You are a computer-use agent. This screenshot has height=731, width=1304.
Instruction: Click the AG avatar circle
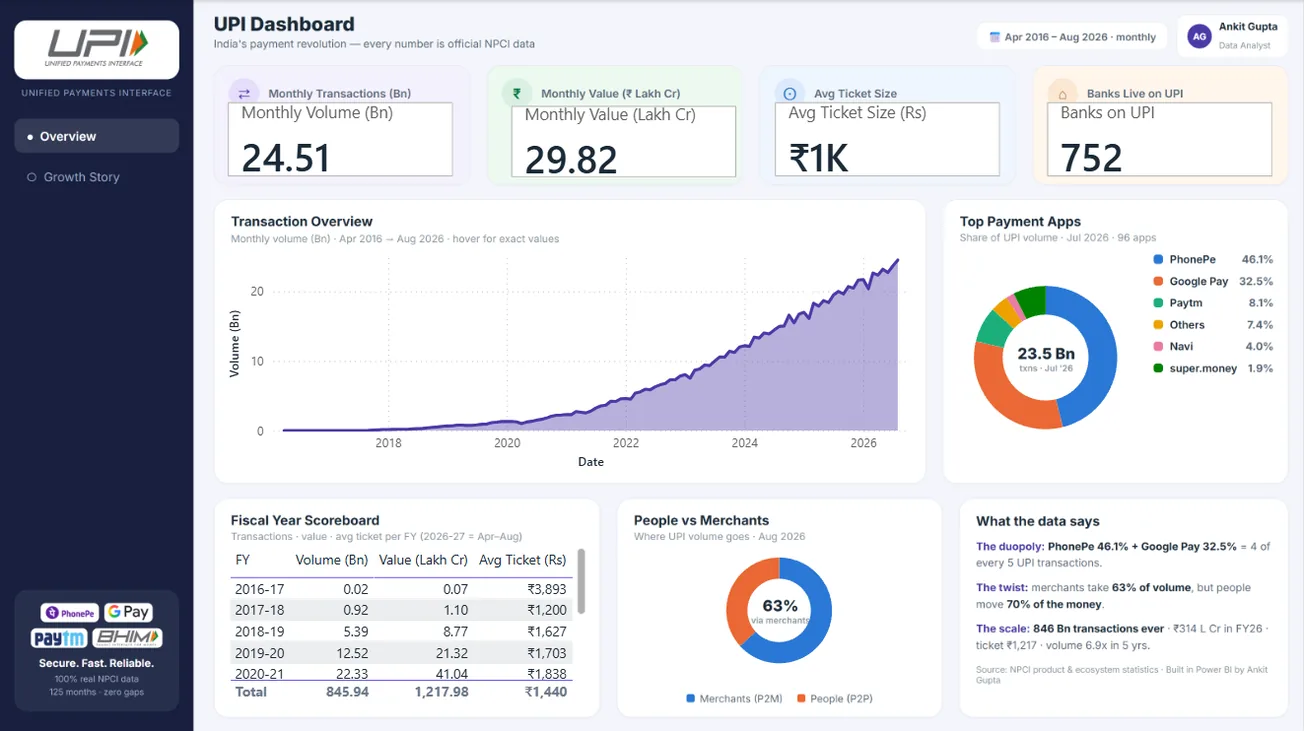pyautogui.click(x=1199, y=37)
